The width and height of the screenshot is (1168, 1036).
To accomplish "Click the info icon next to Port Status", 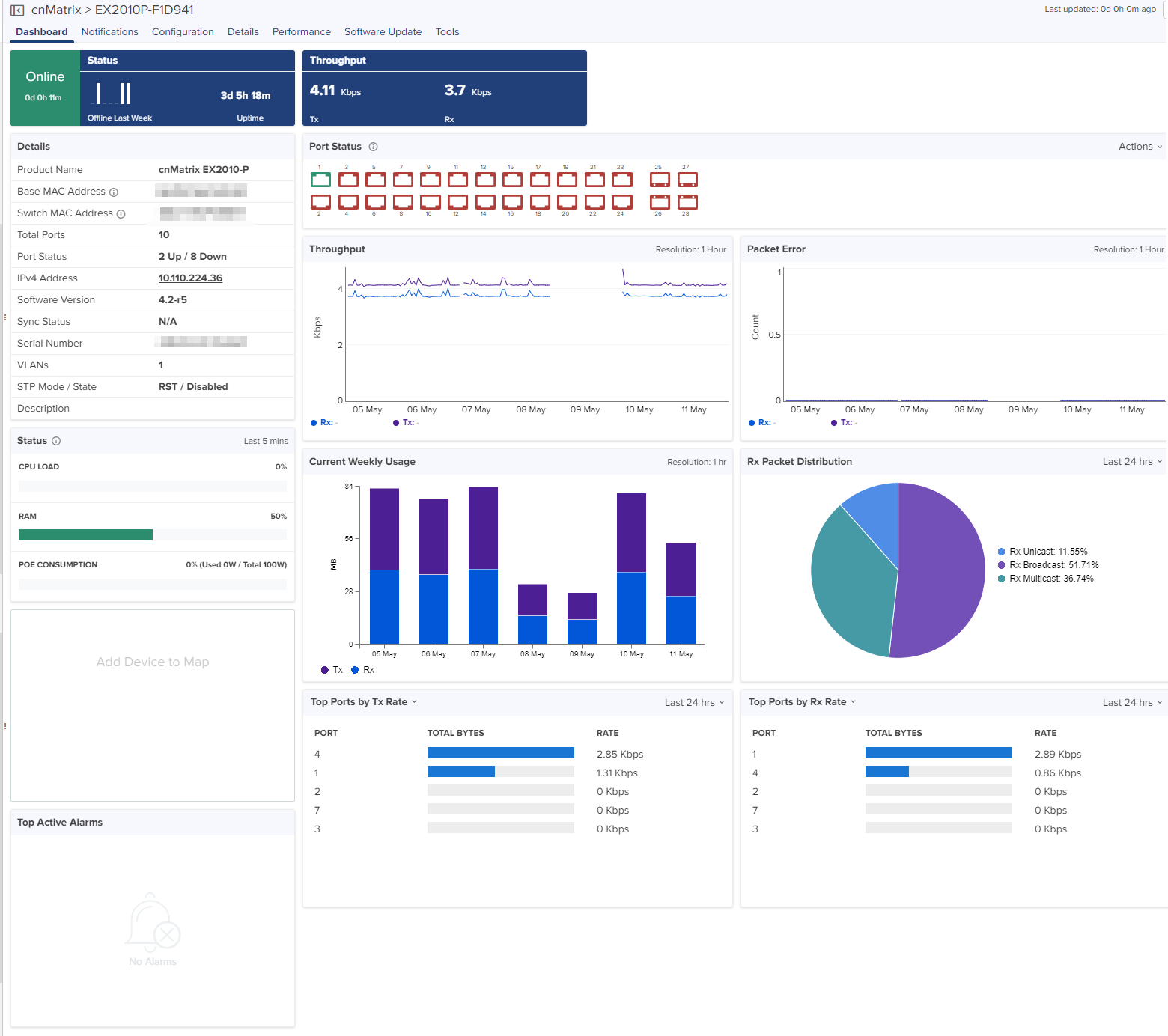I will click(x=373, y=147).
